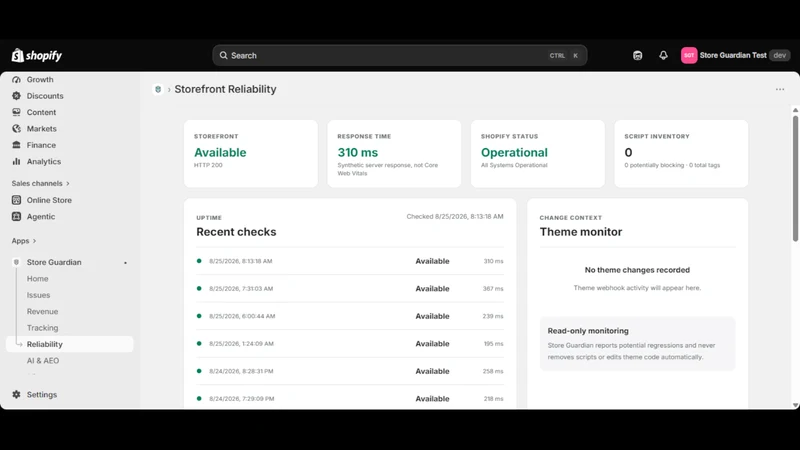
Task: Click the Read-only monitoring notice
Action: click(x=637, y=343)
